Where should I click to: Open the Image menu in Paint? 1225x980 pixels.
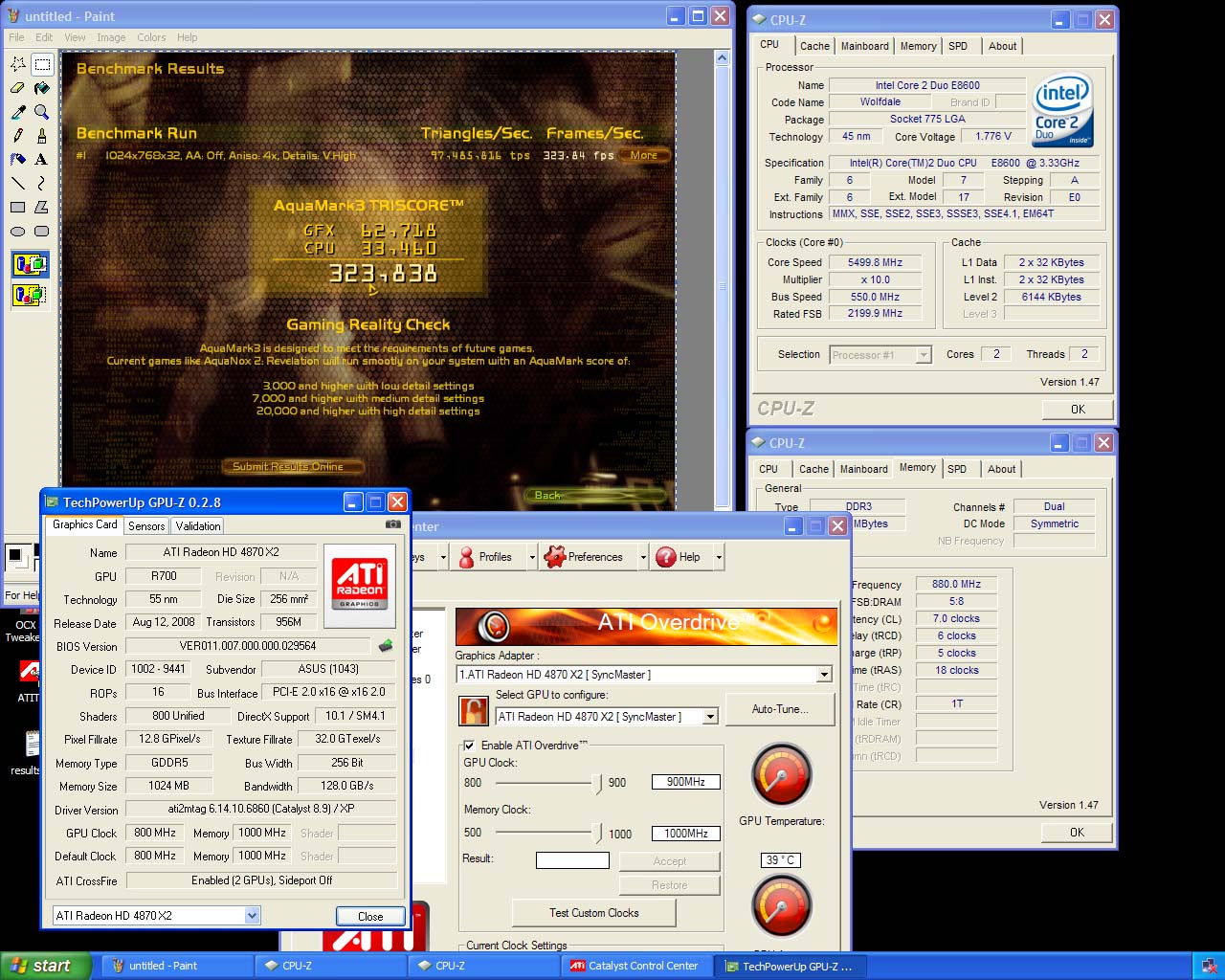pyautogui.click(x=111, y=37)
